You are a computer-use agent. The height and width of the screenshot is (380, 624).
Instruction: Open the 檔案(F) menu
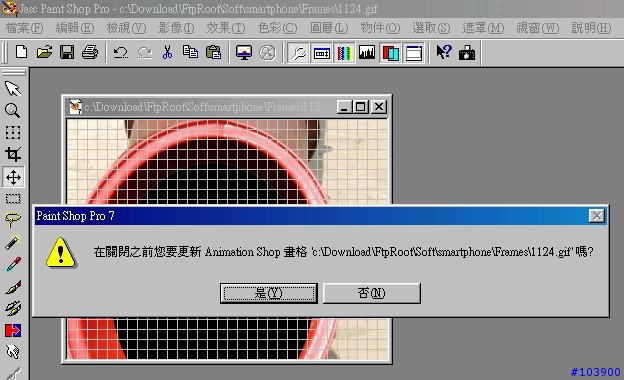pyautogui.click(x=24, y=28)
